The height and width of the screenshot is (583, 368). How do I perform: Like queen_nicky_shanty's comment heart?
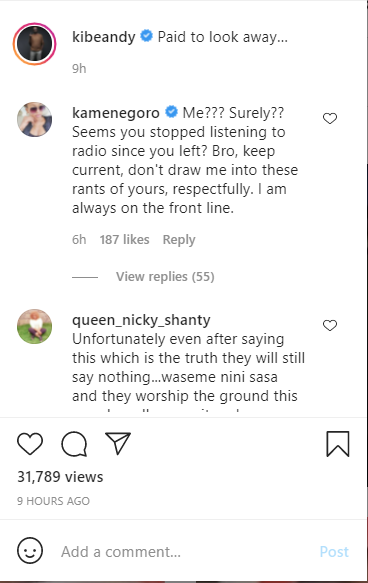(330, 325)
